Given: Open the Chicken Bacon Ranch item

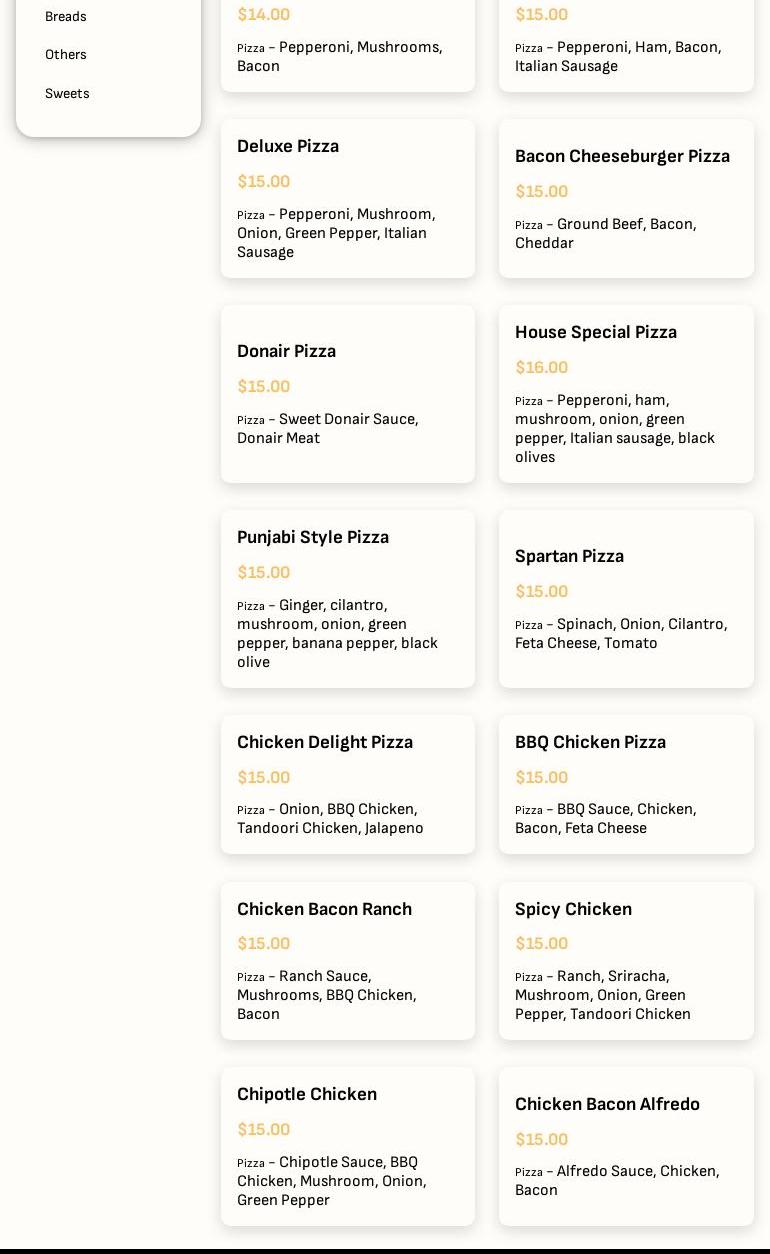Looking at the screenshot, I should tap(324, 909).
